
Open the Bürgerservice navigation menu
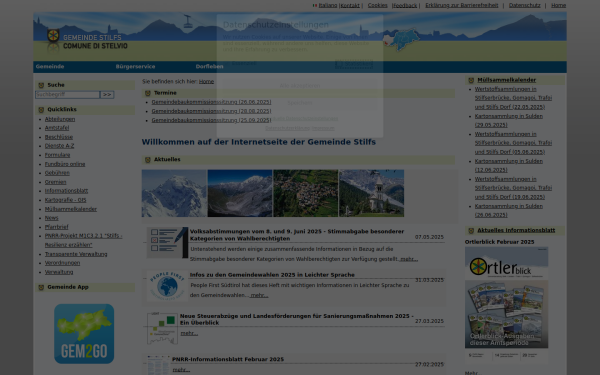(135, 67)
